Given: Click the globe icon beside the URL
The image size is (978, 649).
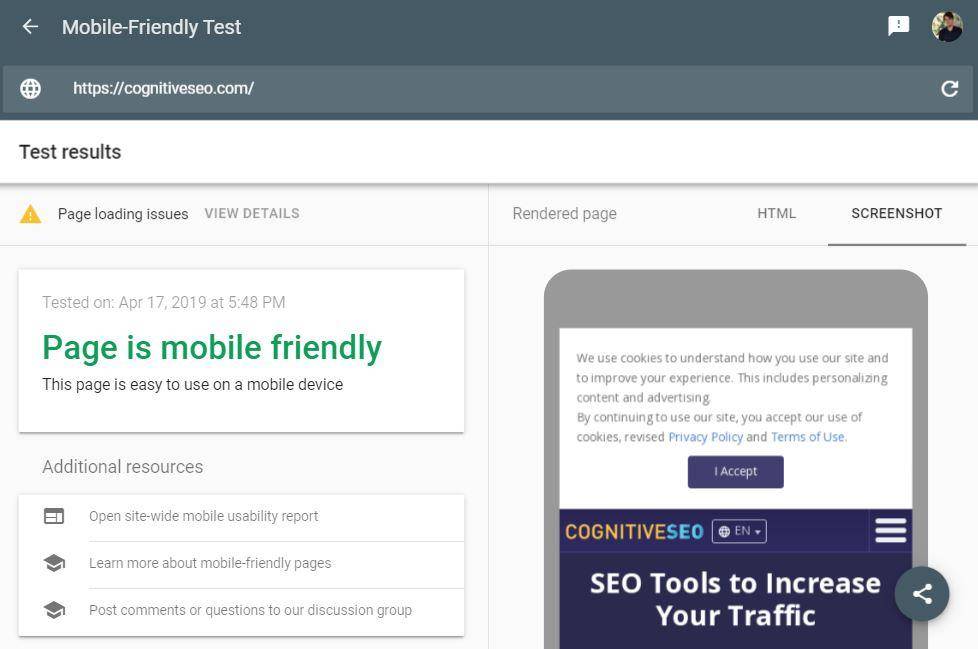Looking at the screenshot, I should (30, 88).
